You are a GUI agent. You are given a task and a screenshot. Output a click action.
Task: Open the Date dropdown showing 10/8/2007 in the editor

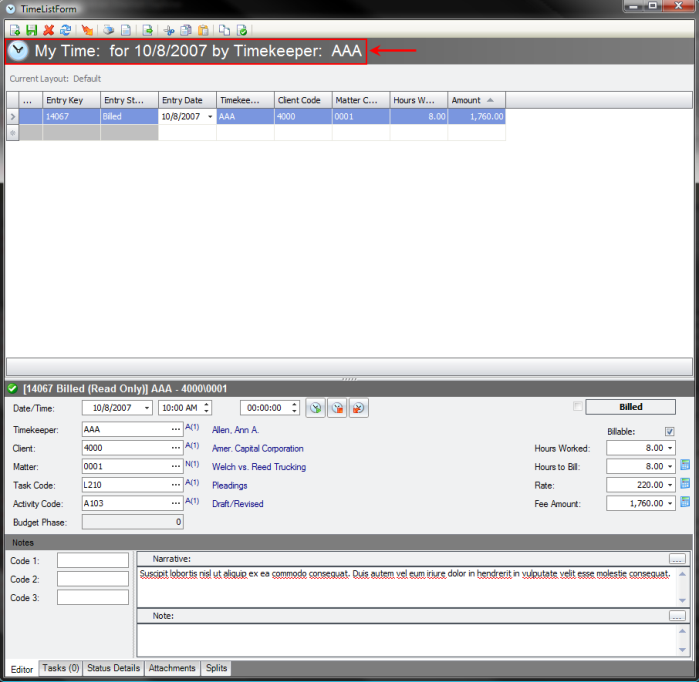(146, 408)
